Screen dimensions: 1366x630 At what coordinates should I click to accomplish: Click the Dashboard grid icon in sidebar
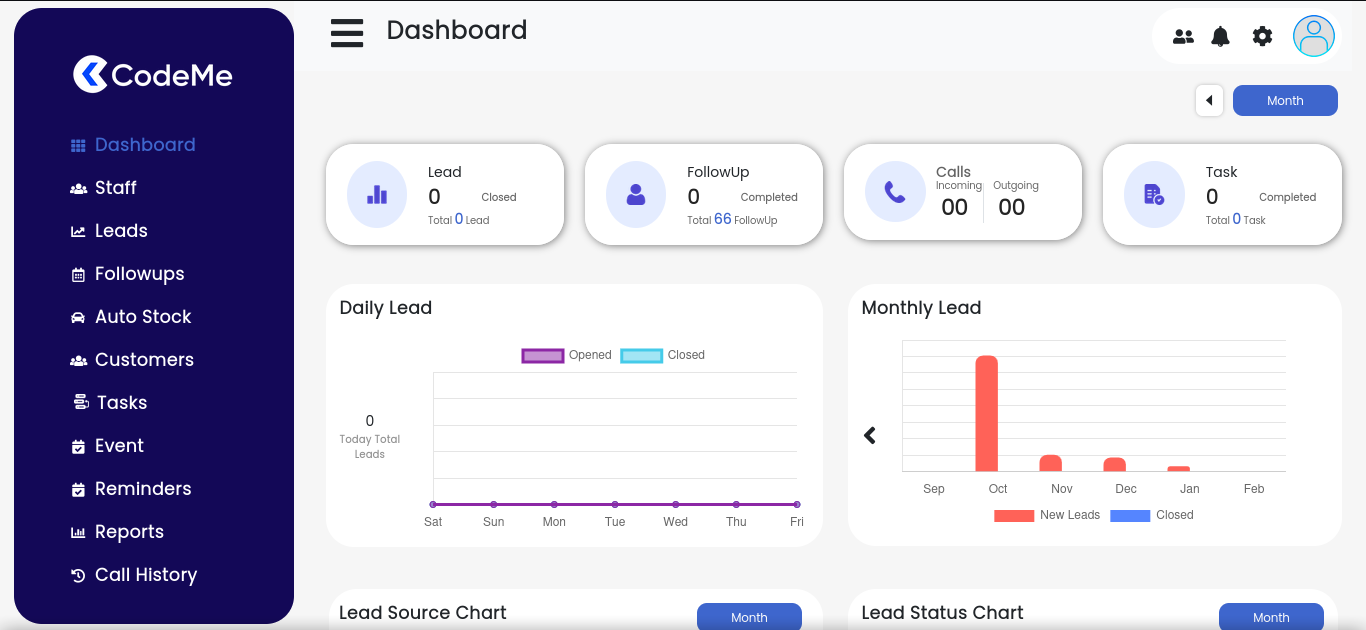click(78, 146)
